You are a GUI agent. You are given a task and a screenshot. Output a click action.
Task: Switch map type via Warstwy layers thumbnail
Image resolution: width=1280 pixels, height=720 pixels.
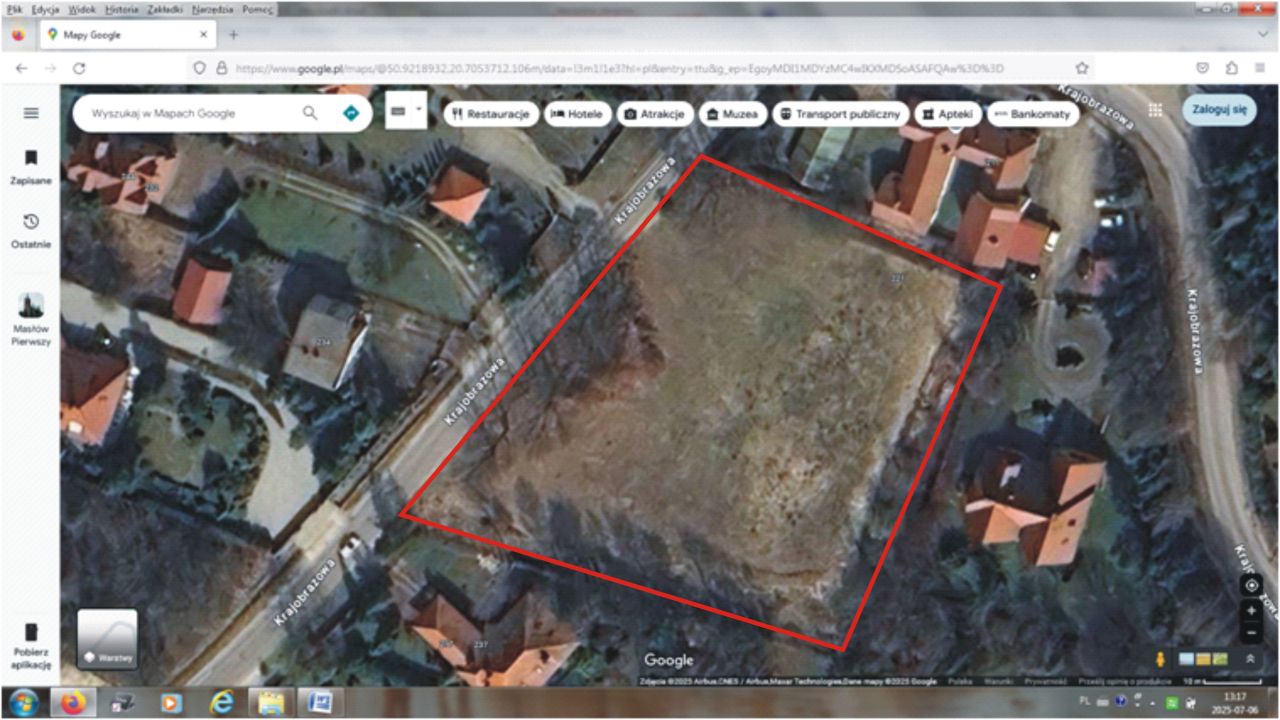pyautogui.click(x=108, y=639)
